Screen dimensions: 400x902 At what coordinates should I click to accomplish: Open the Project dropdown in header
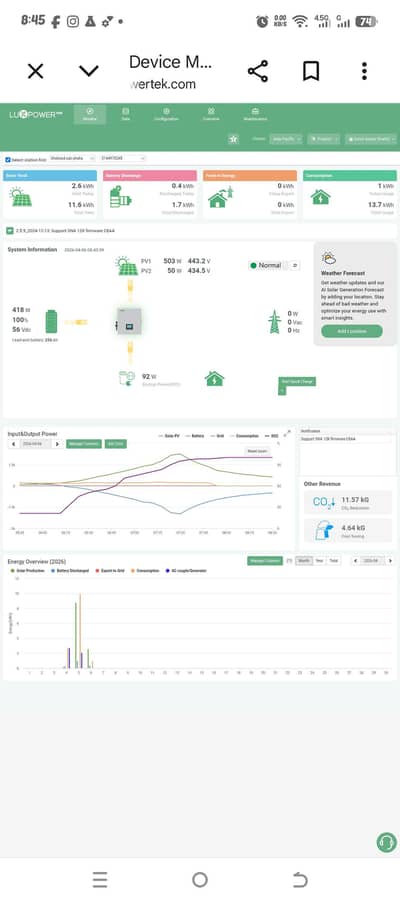pyautogui.click(x=323, y=139)
